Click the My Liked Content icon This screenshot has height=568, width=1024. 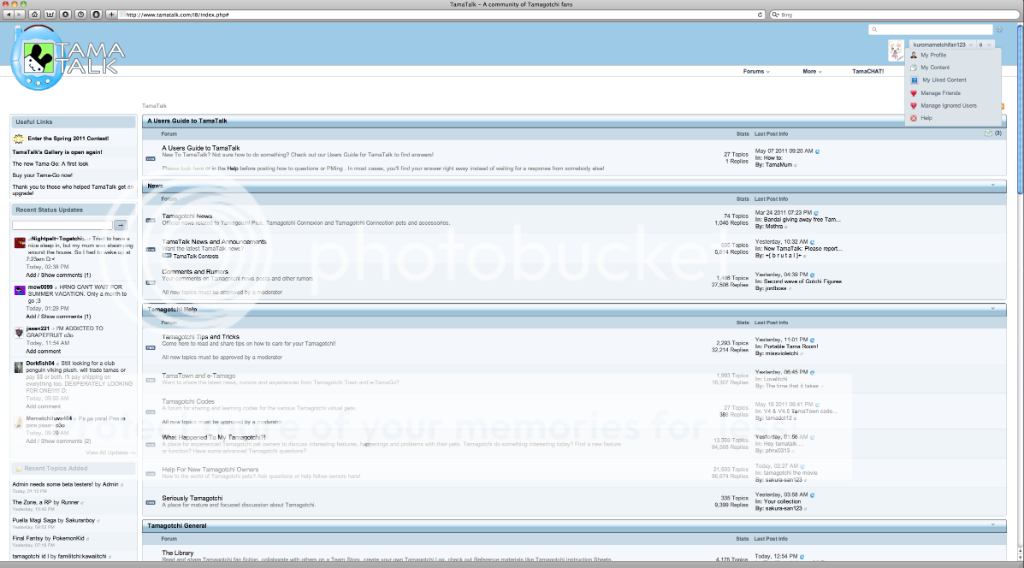(x=914, y=80)
